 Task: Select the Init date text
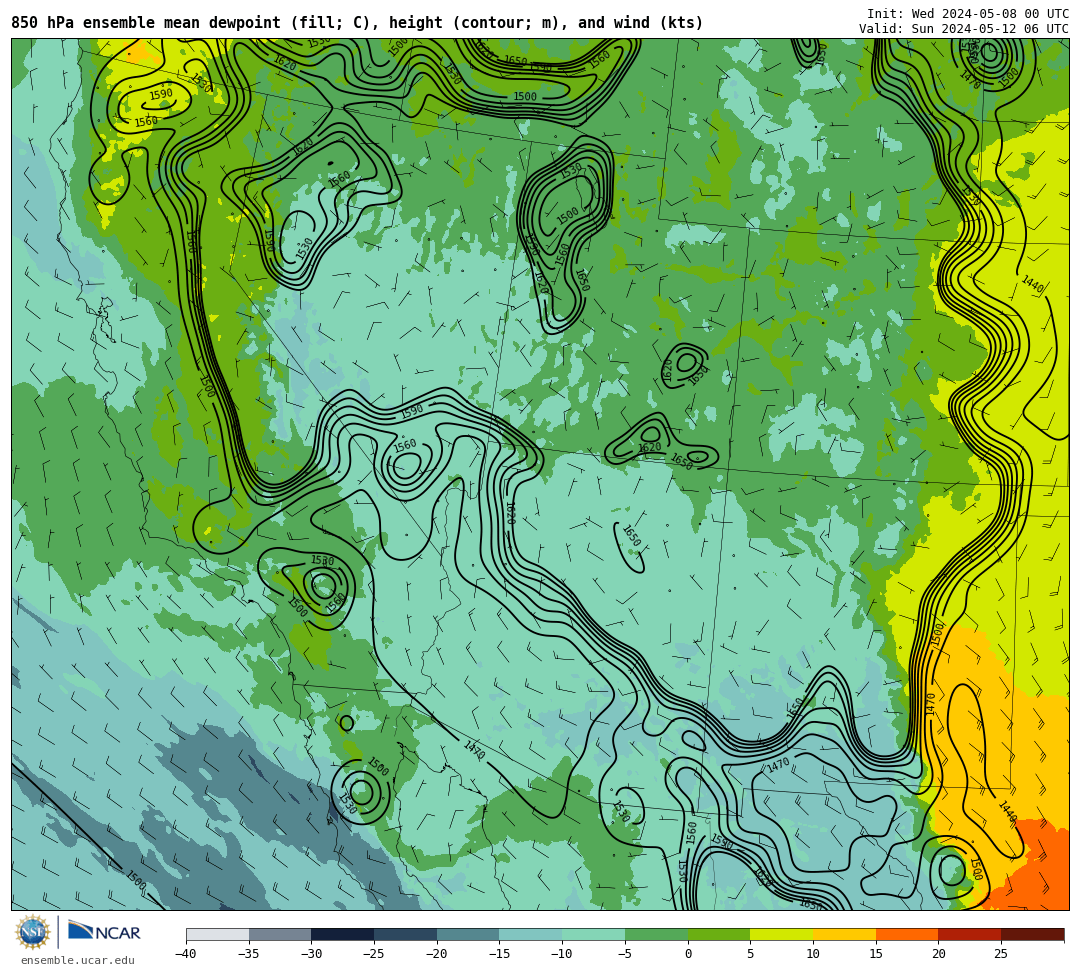[x=968, y=14]
